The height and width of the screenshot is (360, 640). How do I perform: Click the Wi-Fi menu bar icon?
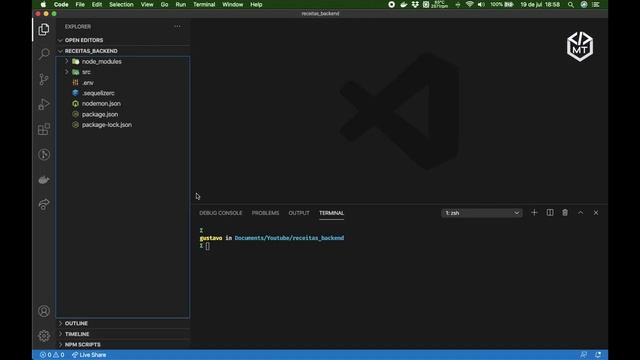click(469, 4)
